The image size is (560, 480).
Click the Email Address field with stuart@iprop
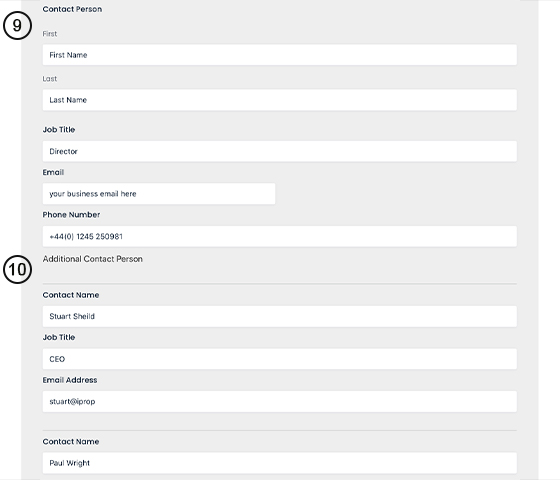pos(280,401)
